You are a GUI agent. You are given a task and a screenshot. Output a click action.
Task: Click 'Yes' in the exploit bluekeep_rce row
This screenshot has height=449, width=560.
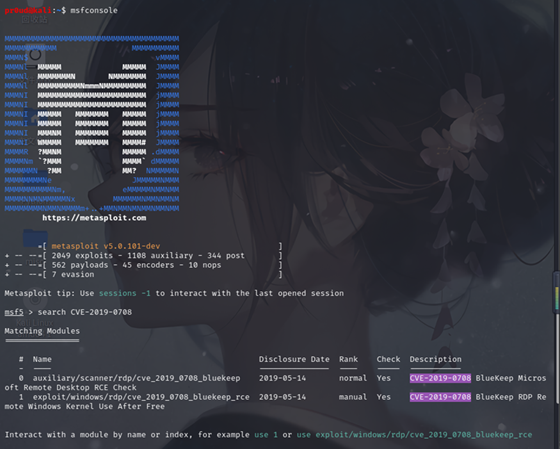pyautogui.click(x=384, y=397)
